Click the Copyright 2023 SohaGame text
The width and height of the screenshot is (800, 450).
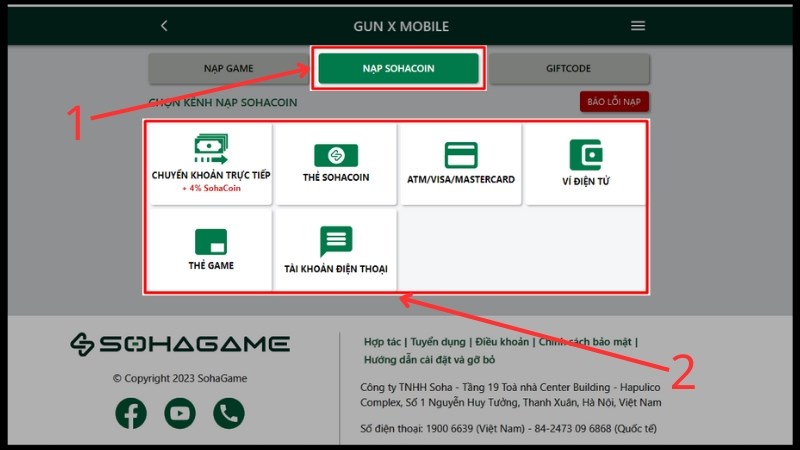(180, 379)
